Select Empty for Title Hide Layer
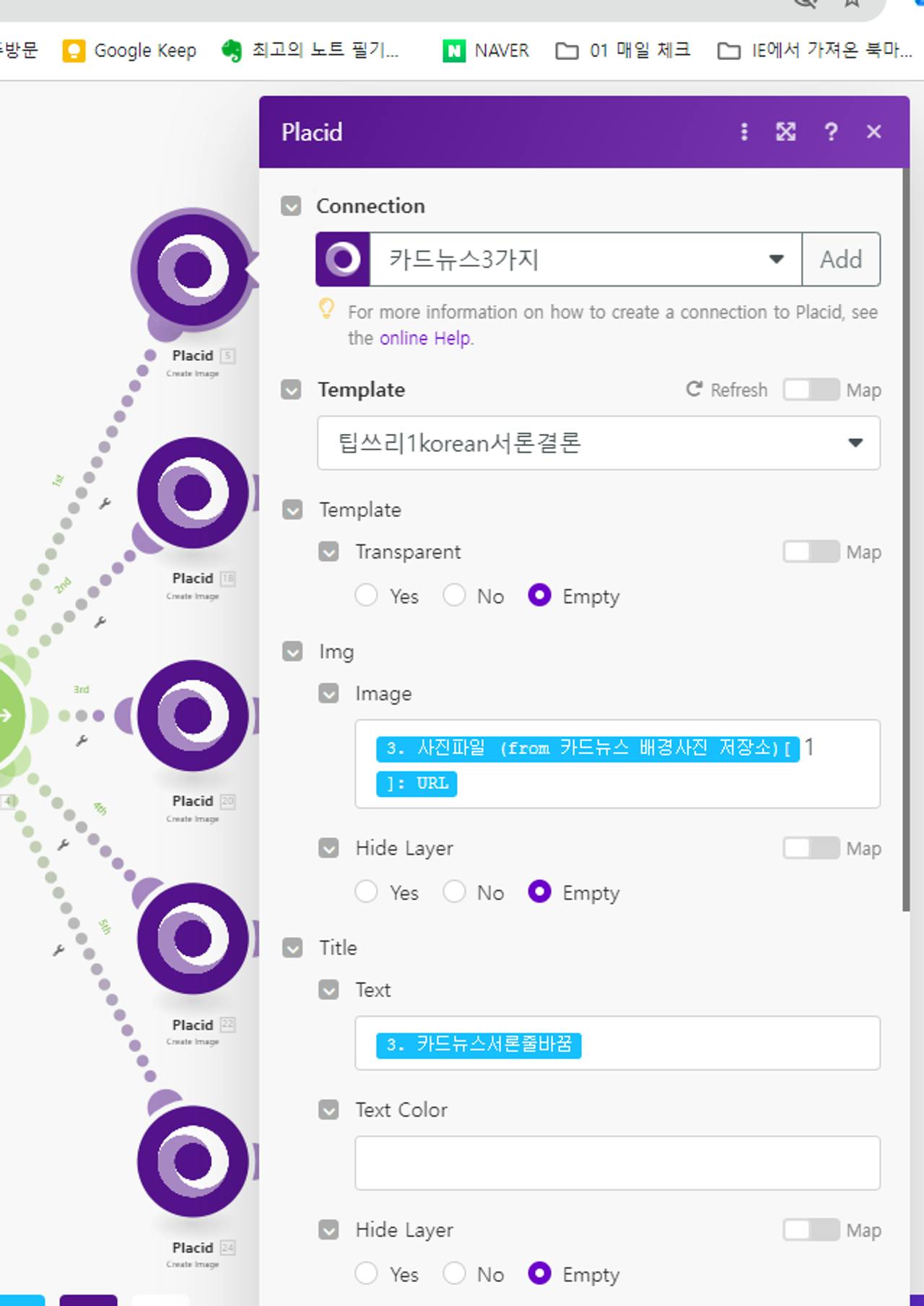The image size is (924, 1306). [x=539, y=1274]
